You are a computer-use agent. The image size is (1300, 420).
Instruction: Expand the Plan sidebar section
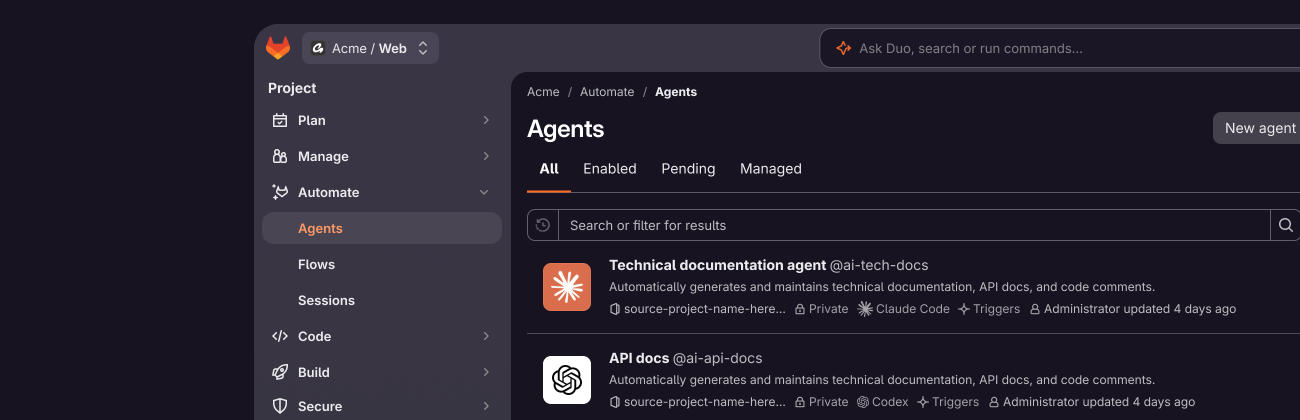pos(381,120)
